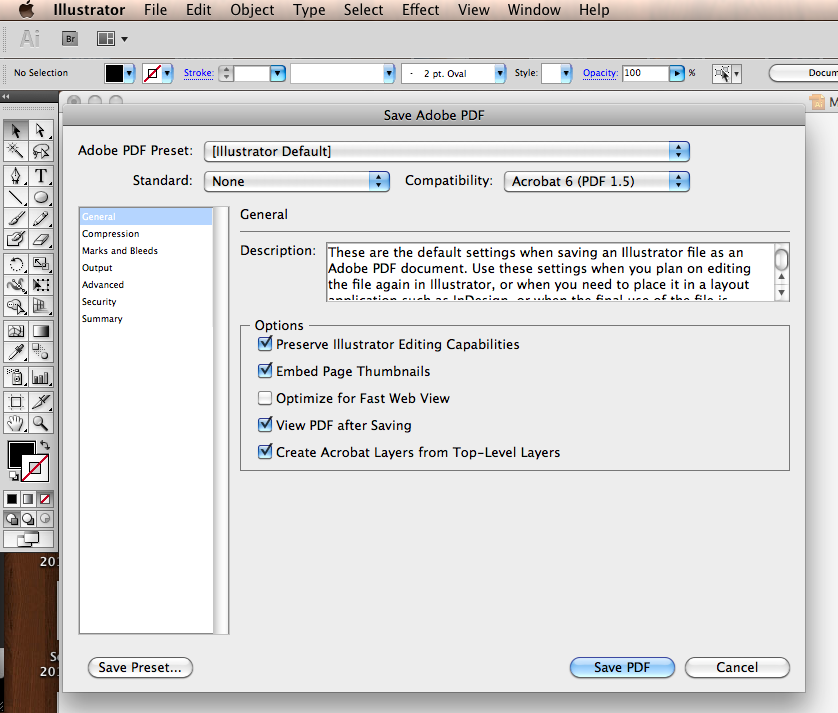This screenshot has width=838, height=713.
Task: Expand the opacity slider arrow
Action: 677,73
